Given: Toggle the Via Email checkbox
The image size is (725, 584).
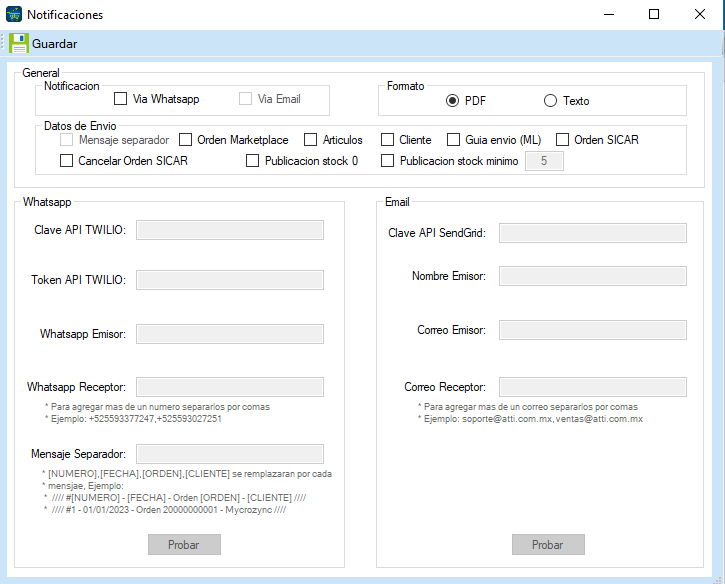Looking at the screenshot, I should click(245, 99).
